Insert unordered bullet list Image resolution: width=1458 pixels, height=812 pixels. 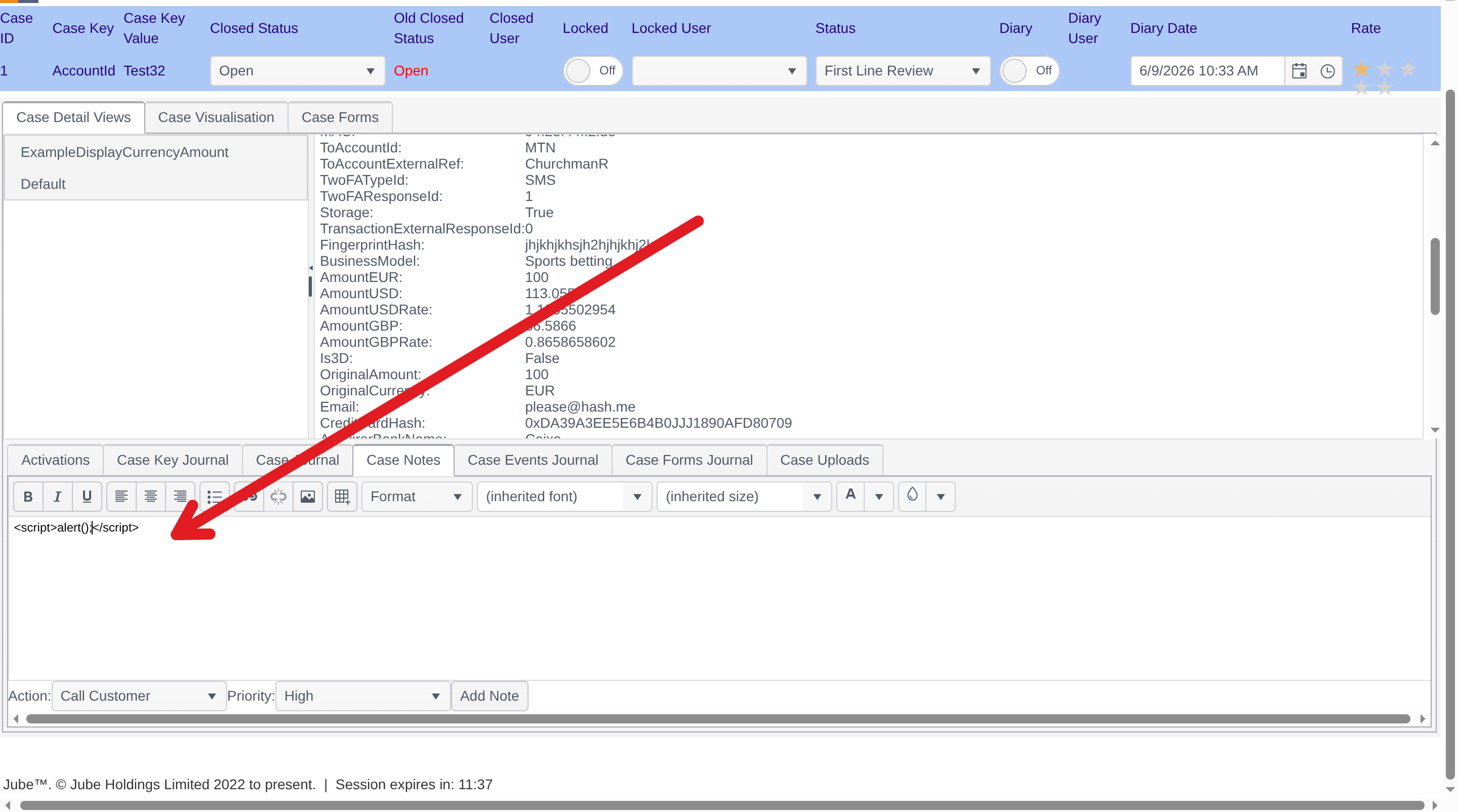[215, 496]
